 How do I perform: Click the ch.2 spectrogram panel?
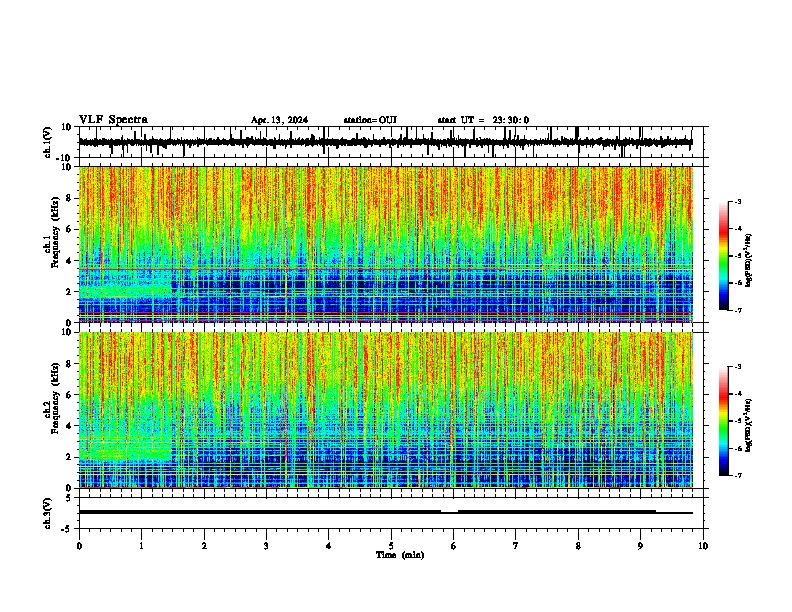[x=385, y=410]
